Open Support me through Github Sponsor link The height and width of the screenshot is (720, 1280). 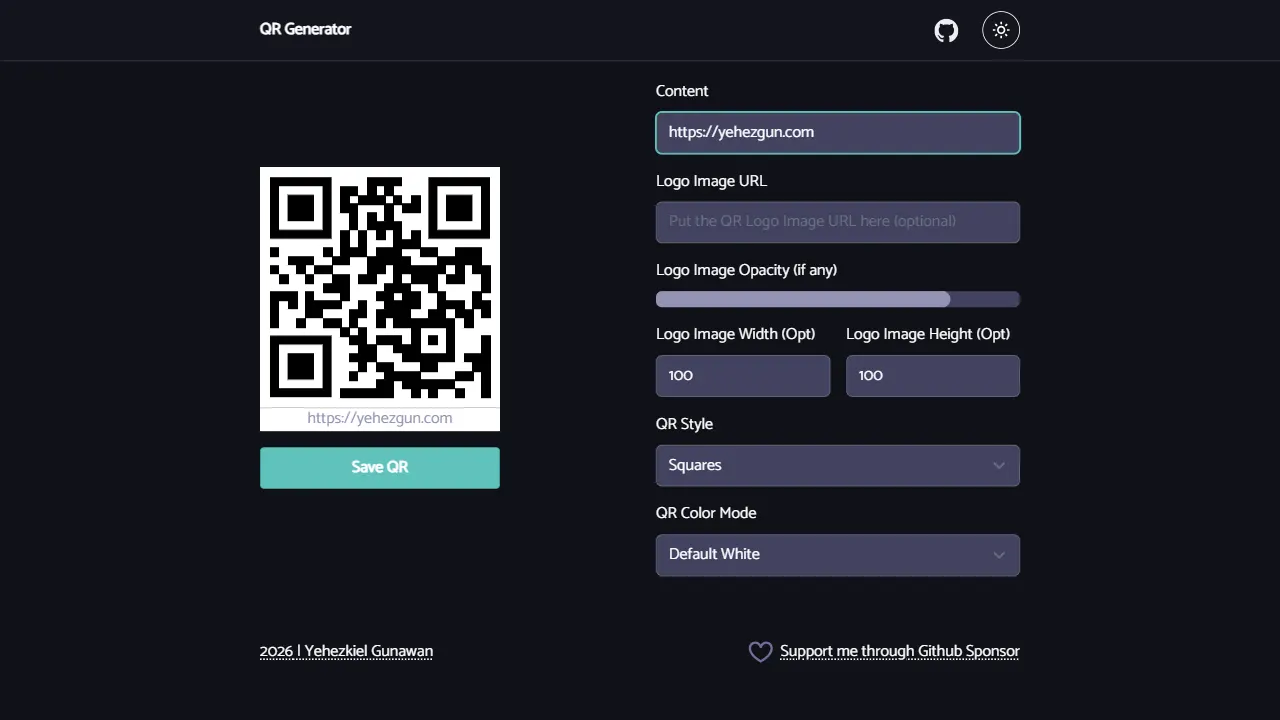pos(900,651)
